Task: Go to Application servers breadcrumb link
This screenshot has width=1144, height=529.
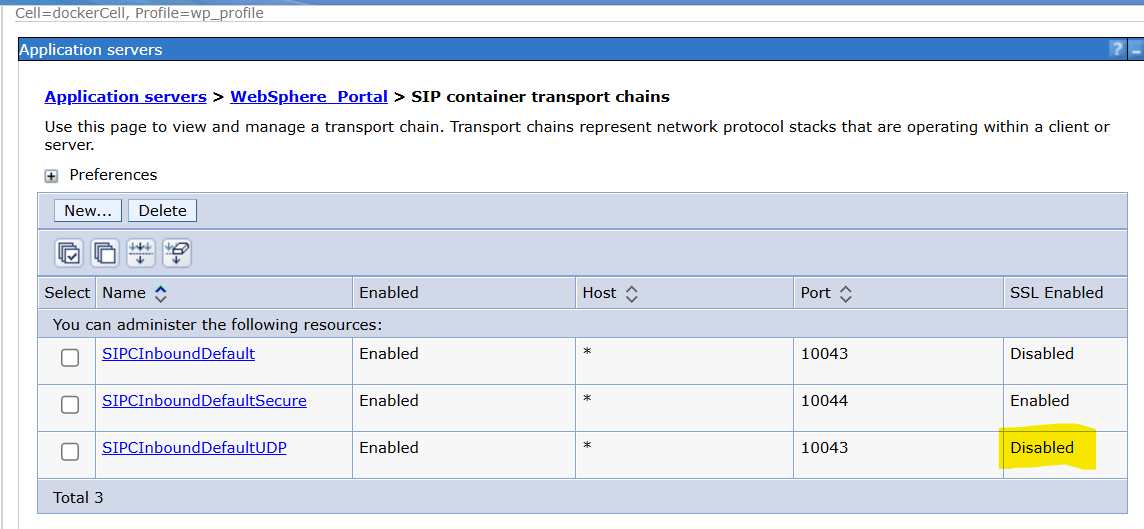Action: tap(125, 96)
